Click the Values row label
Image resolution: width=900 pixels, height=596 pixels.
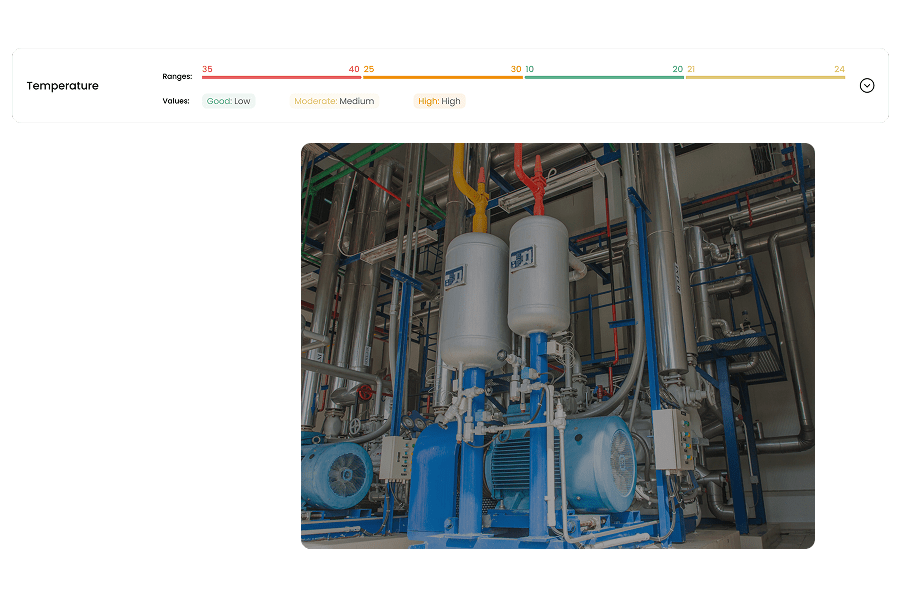click(176, 101)
